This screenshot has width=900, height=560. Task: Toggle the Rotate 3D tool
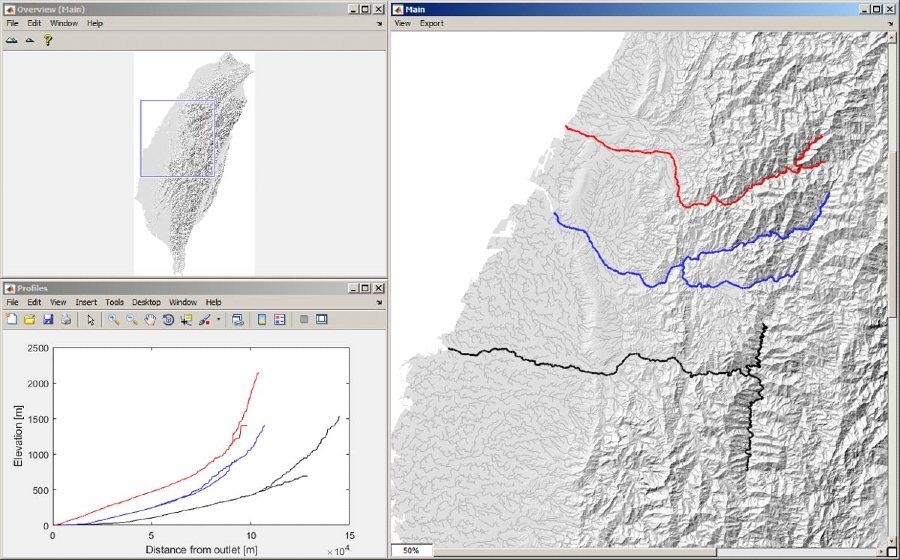click(168, 320)
